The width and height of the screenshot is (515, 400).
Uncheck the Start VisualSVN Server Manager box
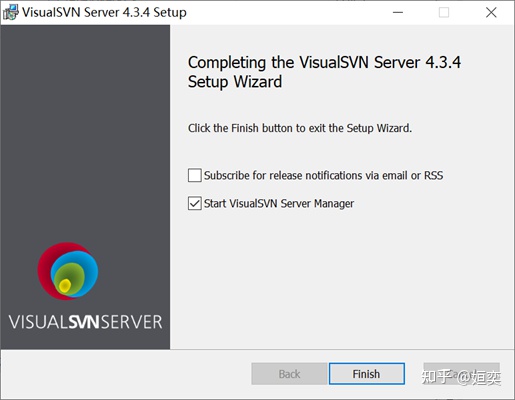tap(195, 203)
